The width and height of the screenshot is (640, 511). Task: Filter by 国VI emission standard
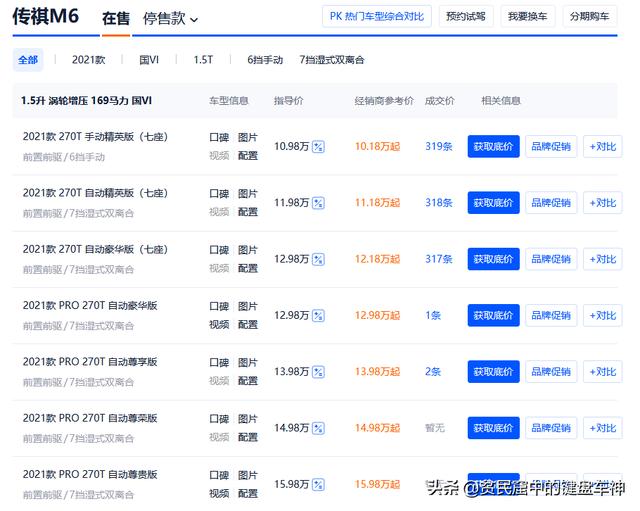point(149,60)
